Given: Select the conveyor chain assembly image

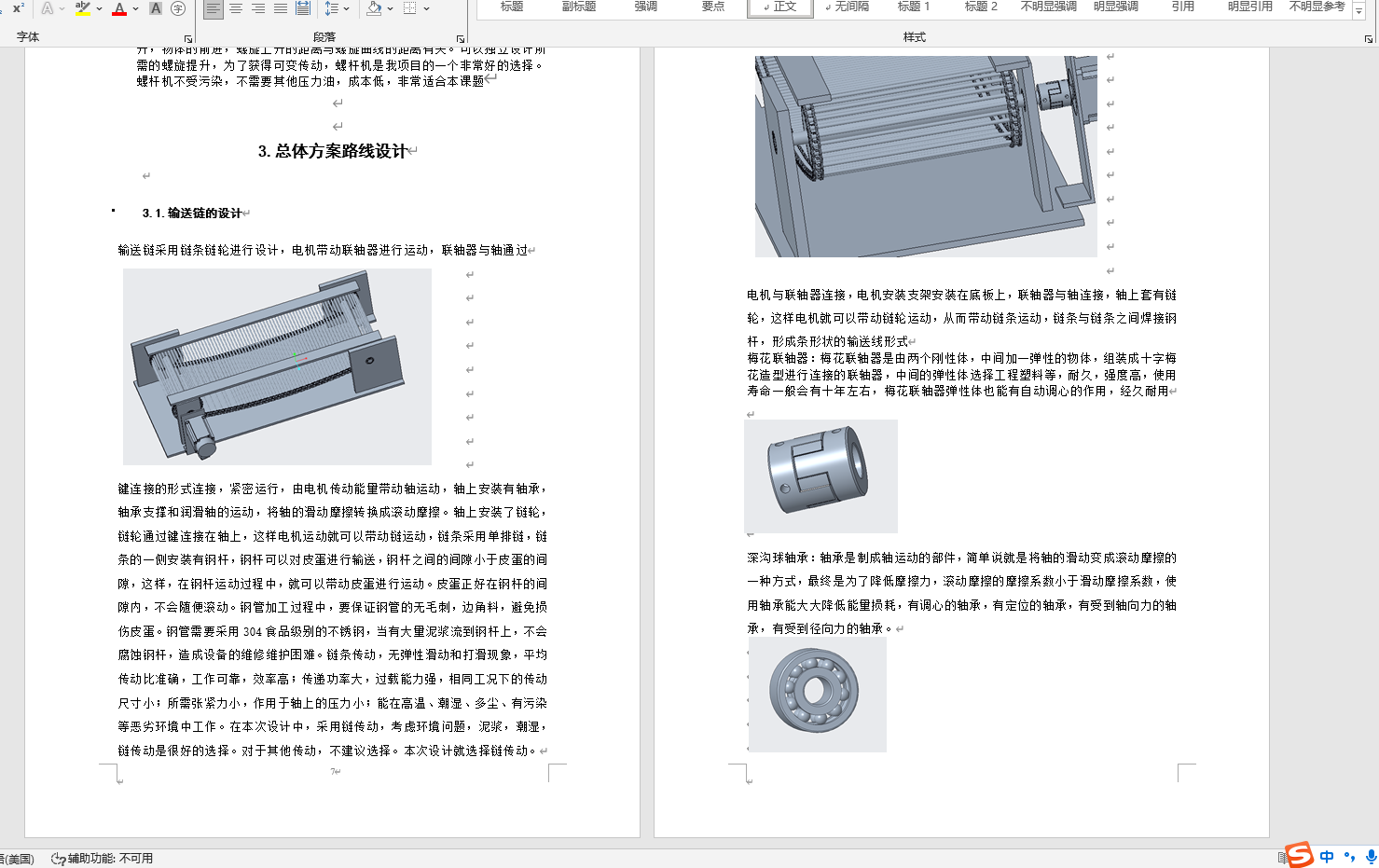Looking at the screenshot, I should pos(277,366).
